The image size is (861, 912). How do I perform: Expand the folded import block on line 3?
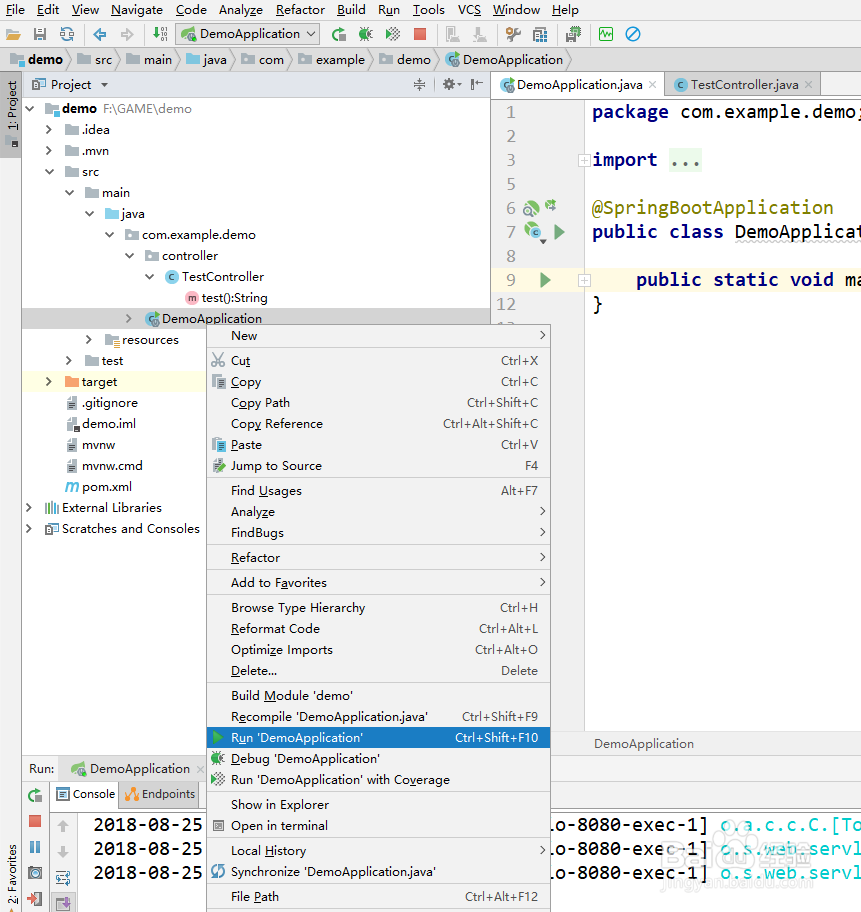tap(584, 160)
